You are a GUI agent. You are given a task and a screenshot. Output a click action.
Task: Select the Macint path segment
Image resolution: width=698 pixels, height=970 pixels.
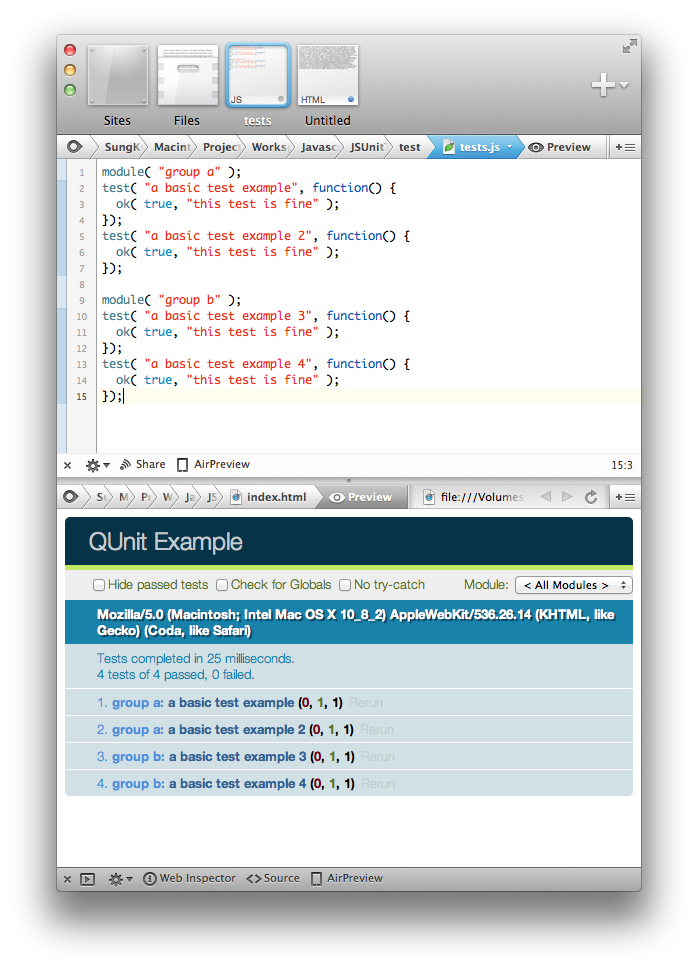(171, 147)
